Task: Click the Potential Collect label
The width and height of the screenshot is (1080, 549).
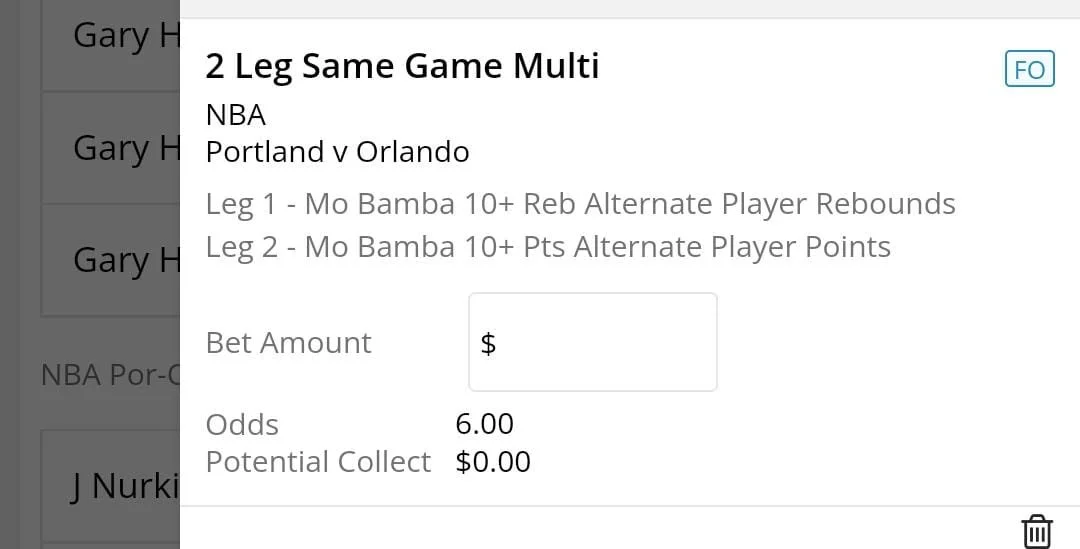Action: pyautogui.click(x=318, y=462)
